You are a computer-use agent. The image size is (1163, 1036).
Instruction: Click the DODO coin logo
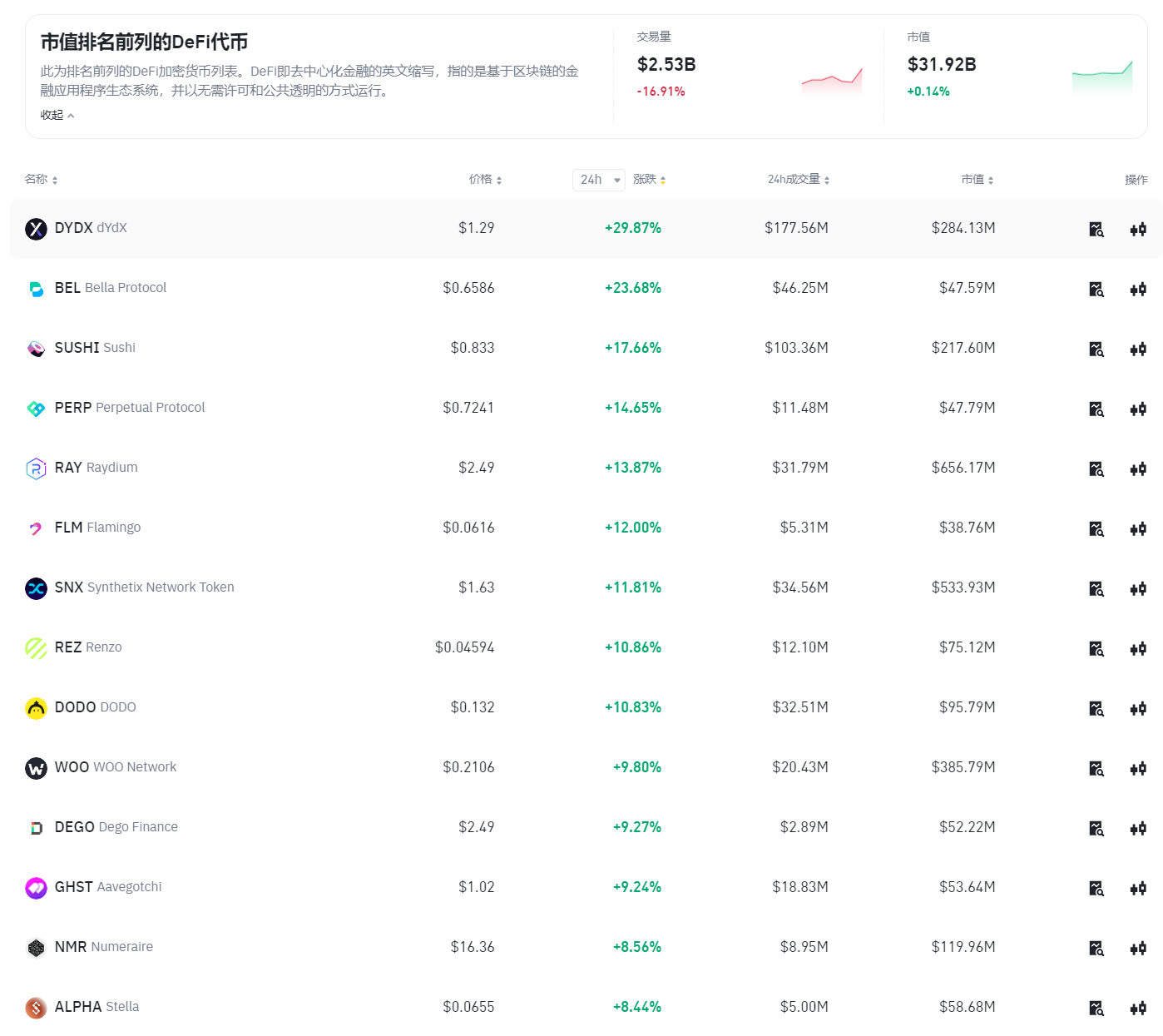[36, 708]
